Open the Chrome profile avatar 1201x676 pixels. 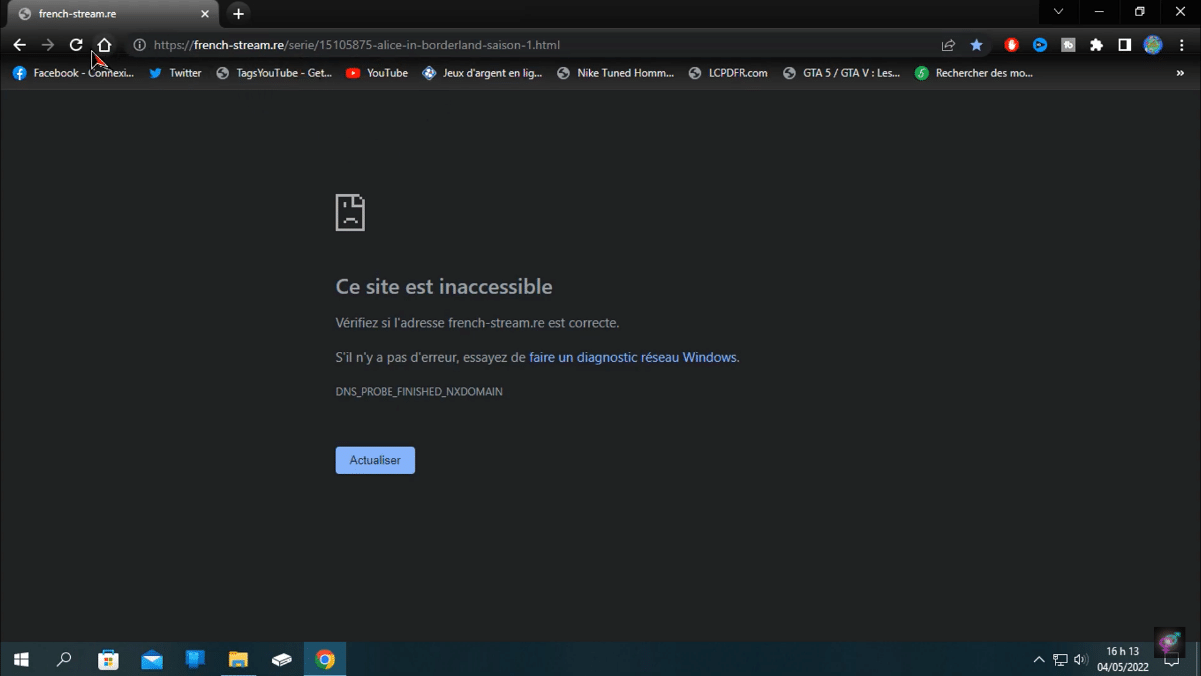tap(1153, 45)
